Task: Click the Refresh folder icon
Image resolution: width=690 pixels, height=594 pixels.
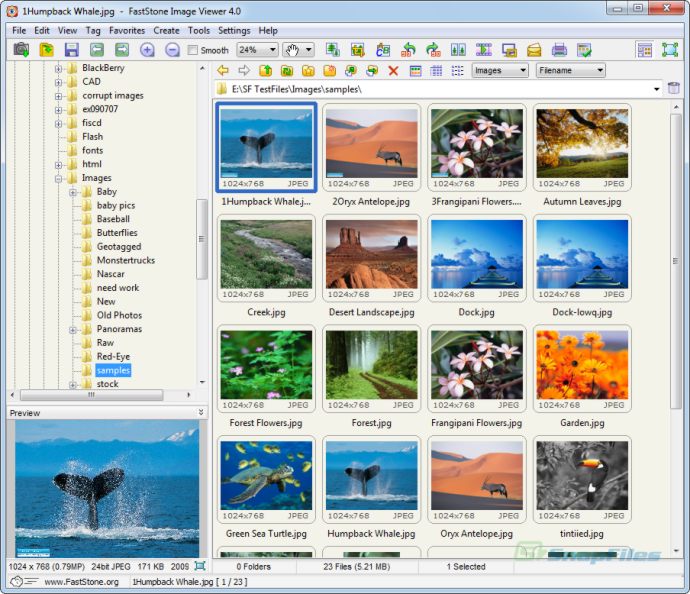Action: (x=287, y=70)
